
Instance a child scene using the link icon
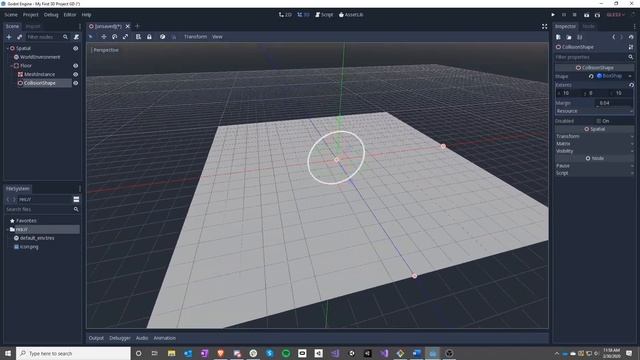click(19, 37)
